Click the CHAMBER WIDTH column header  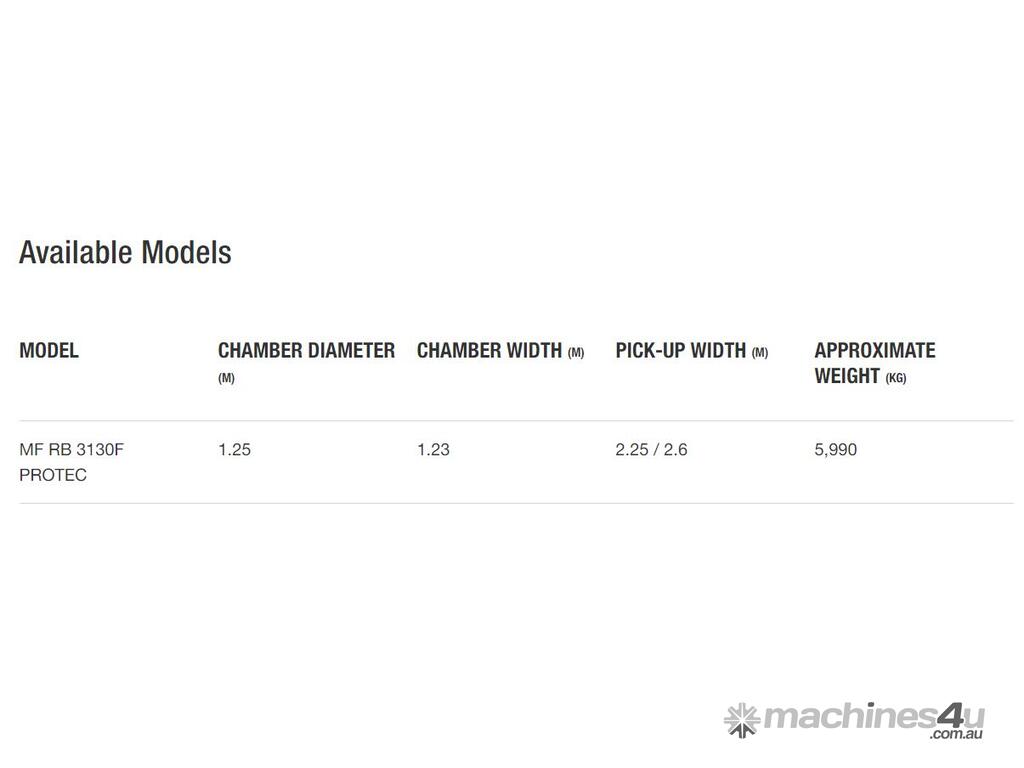point(489,350)
